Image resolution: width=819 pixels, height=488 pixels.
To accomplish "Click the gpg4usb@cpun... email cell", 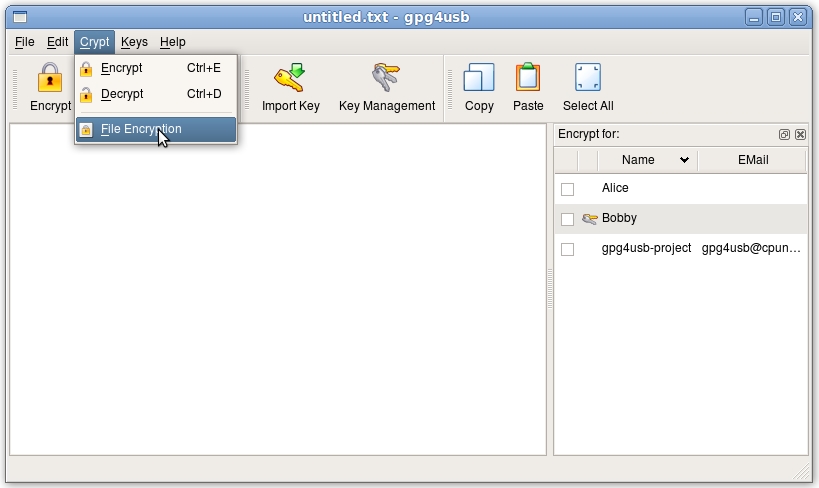I will click(751, 248).
